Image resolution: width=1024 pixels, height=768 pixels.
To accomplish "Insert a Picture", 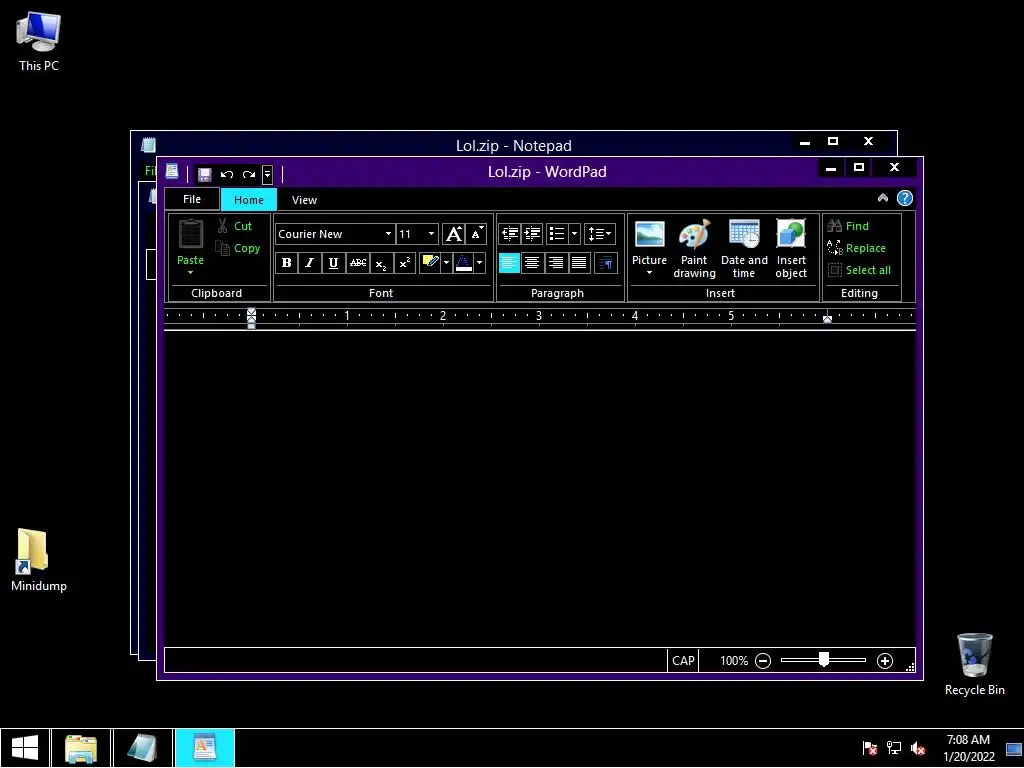I will [649, 242].
